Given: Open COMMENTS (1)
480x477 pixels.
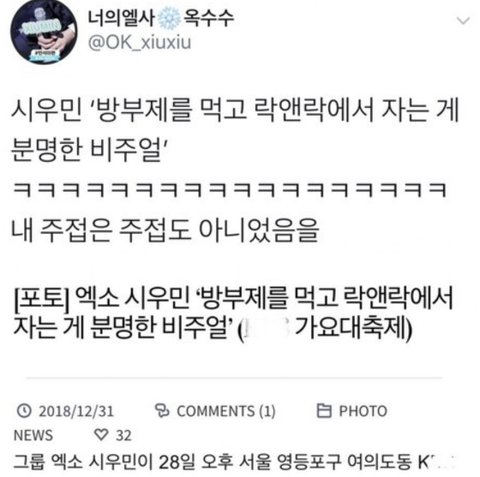Looking at the screenshot, I should pos(226,411).
